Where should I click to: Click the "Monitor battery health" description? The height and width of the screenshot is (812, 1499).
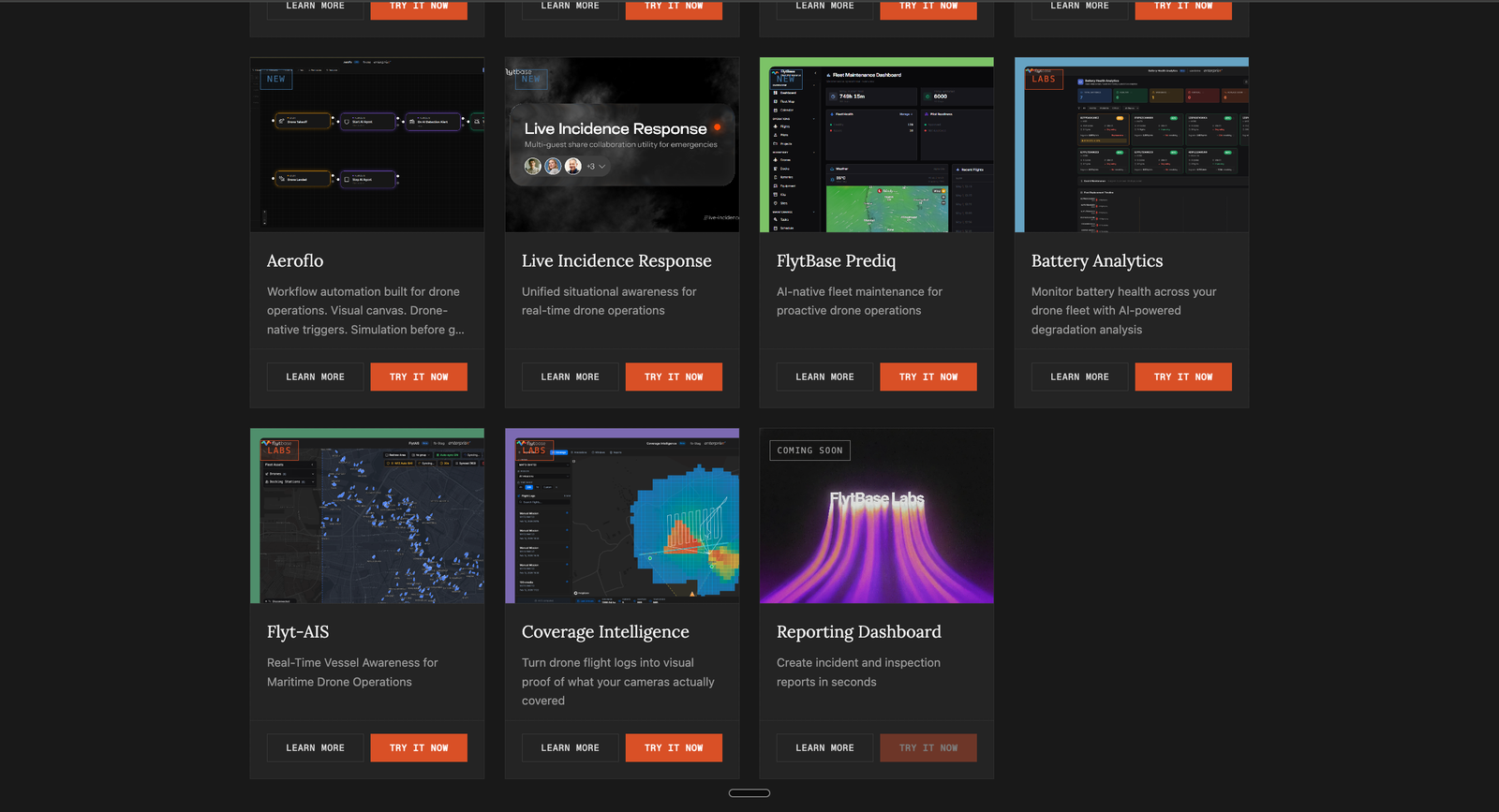pyautogui.click(x=1124, y=311)
